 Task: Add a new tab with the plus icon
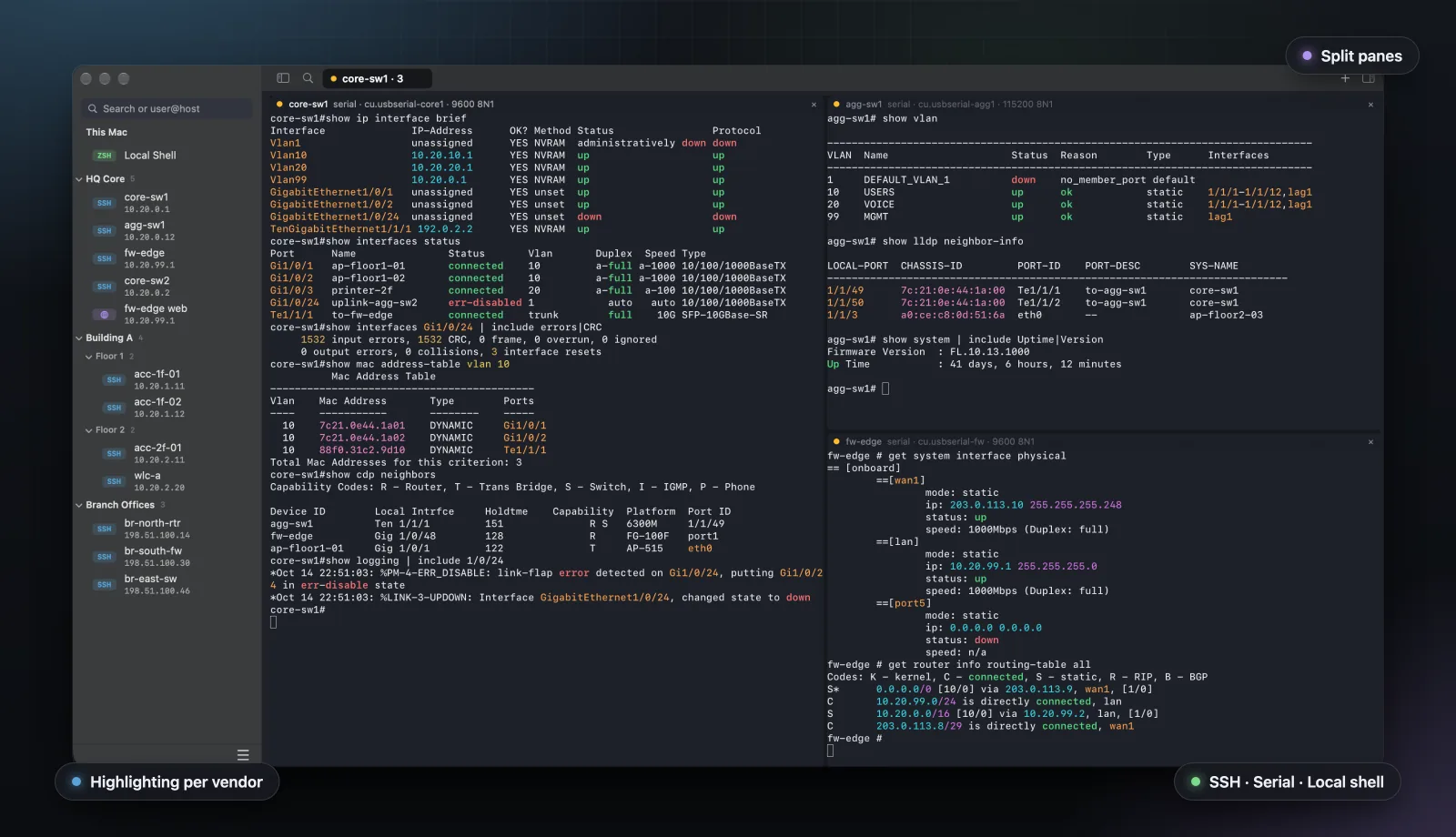pyautogui.click(x=1345, y=78)
